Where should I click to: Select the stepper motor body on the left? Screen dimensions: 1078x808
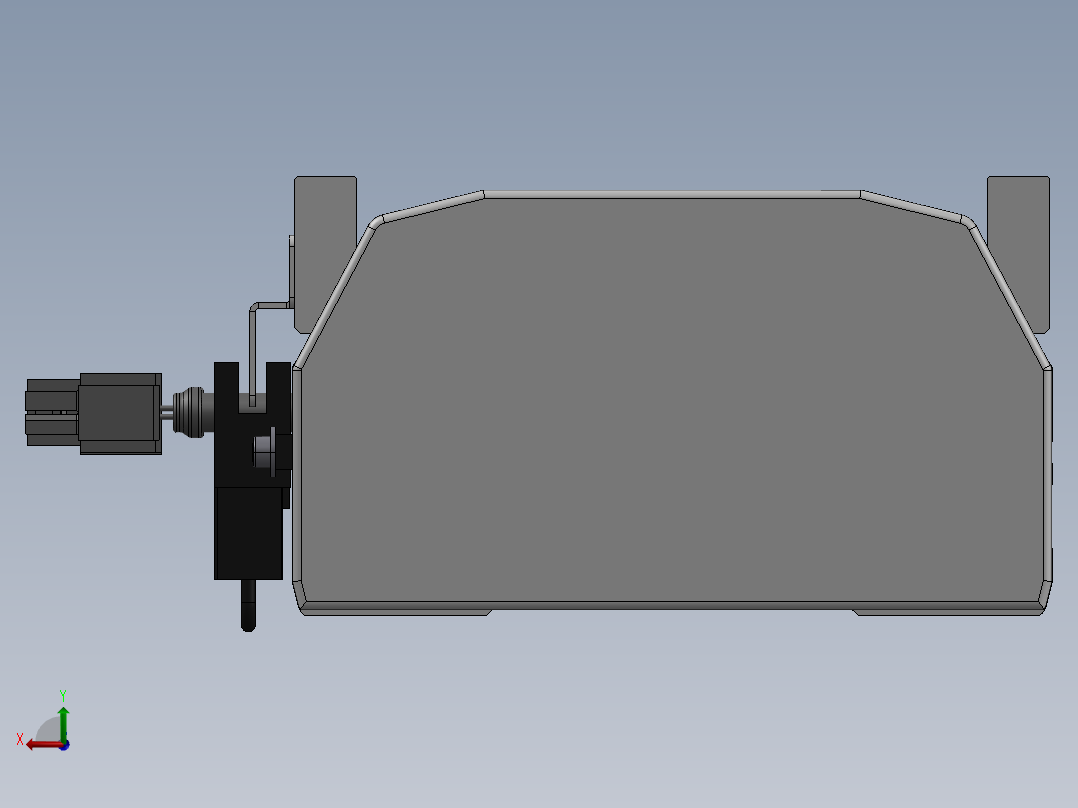pos(120,413)
